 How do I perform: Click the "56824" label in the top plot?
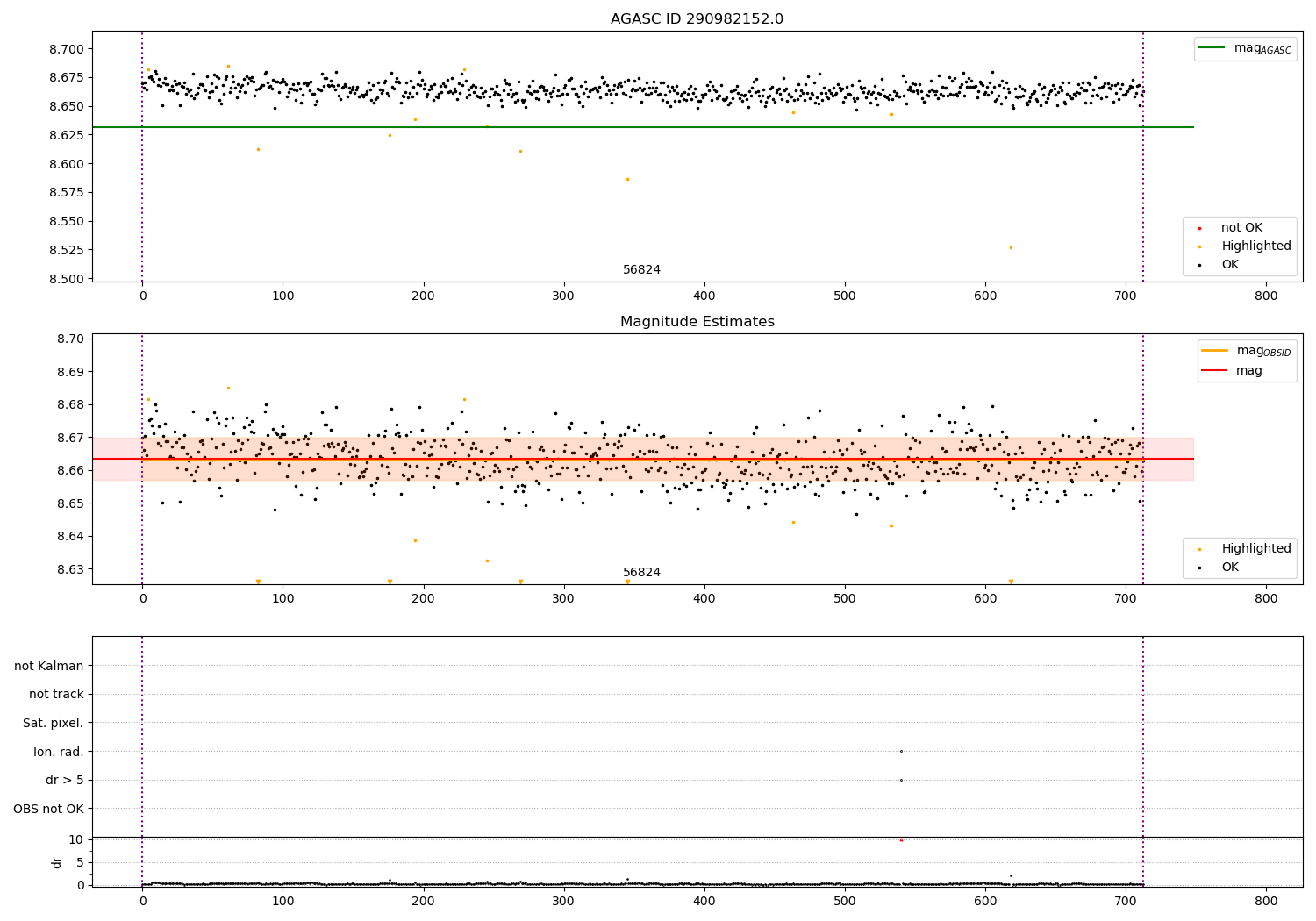click(641, 270)
